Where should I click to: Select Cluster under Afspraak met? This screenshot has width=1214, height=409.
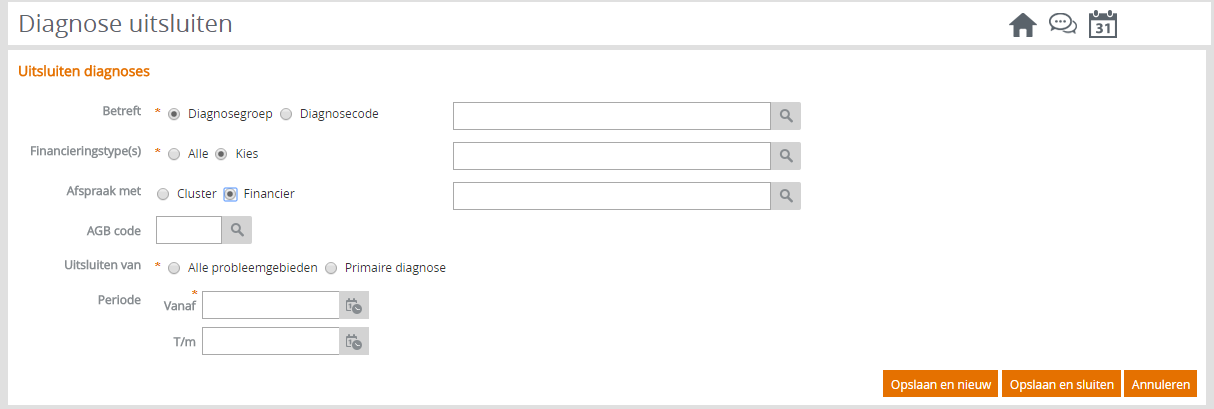point(163,194)
